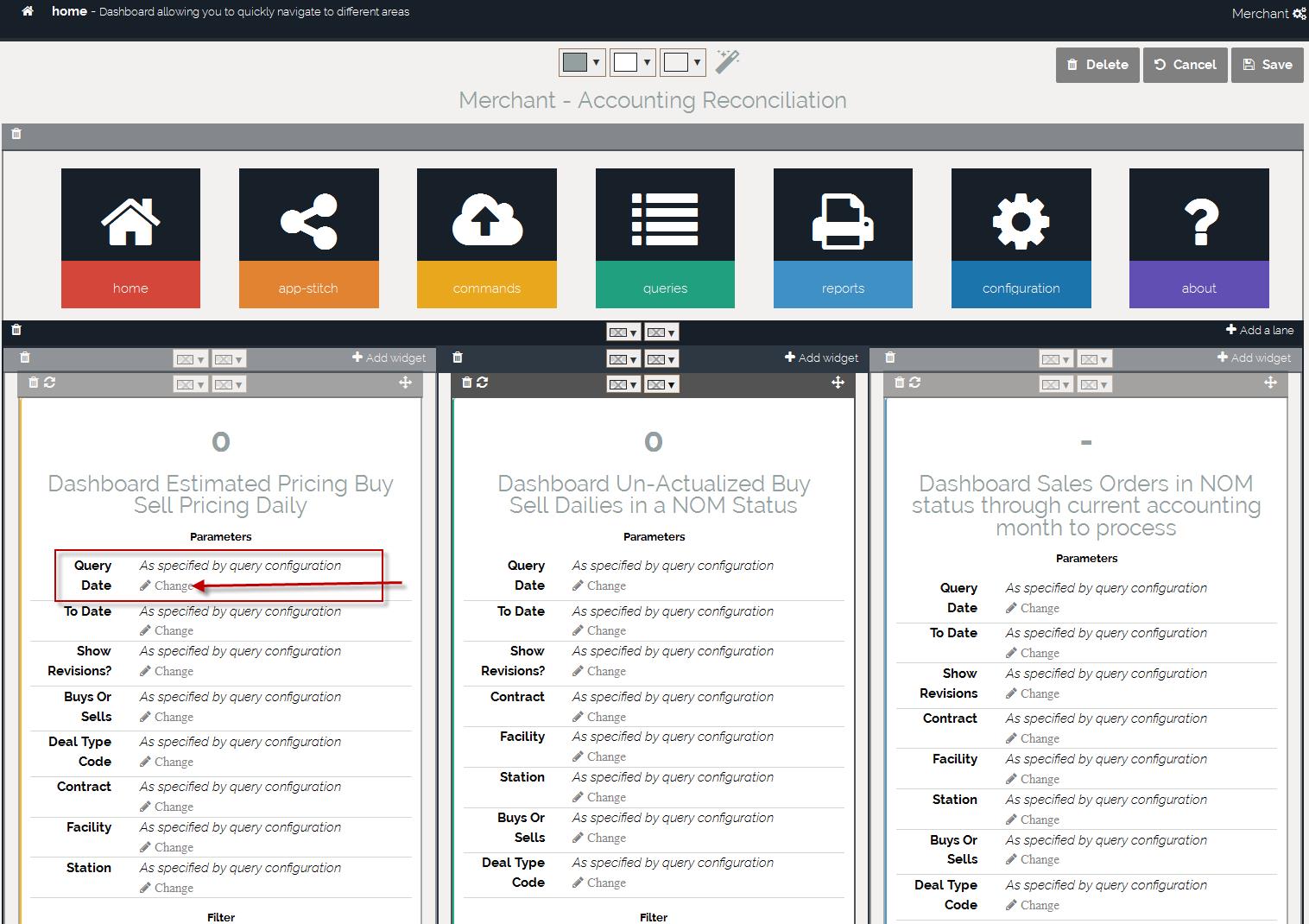
Task: Click move handle on Un-Actualized widget
Action: pos(838,383)
